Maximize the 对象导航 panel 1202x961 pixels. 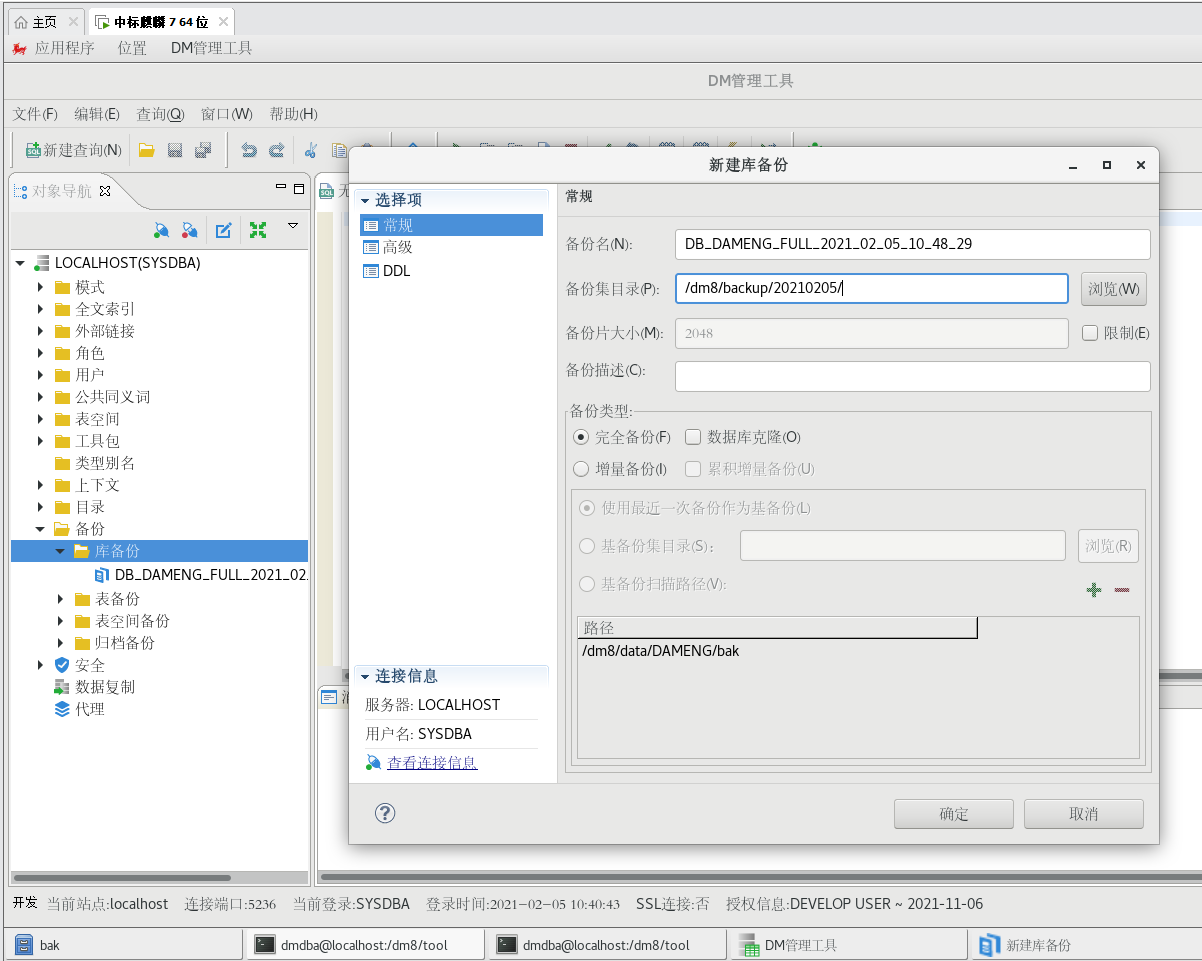tap(298, 188)
